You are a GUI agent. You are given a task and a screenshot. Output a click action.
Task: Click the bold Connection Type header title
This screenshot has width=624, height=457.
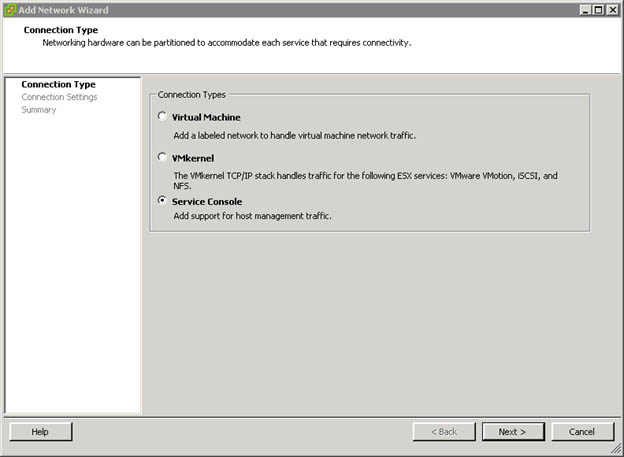click(59, 31)
